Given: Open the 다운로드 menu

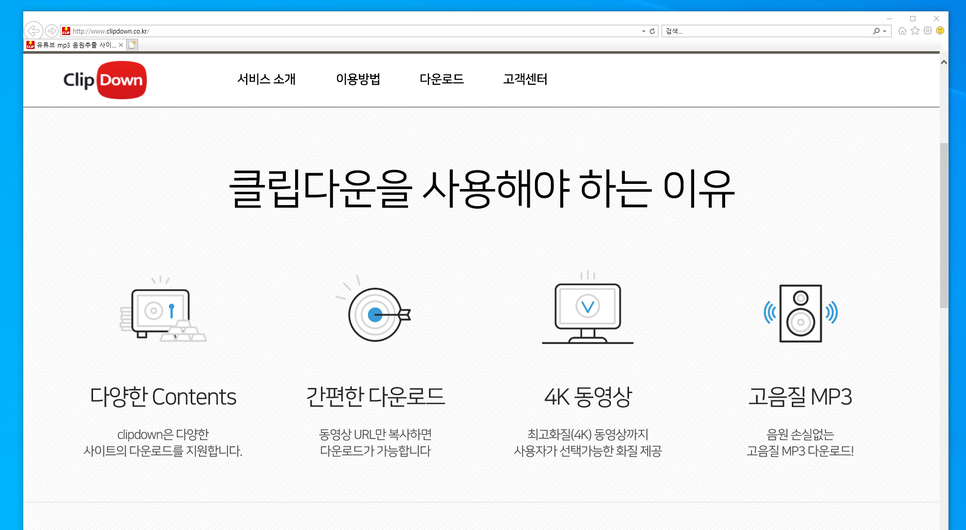Looking at the screenshot, I should [442, 80].
